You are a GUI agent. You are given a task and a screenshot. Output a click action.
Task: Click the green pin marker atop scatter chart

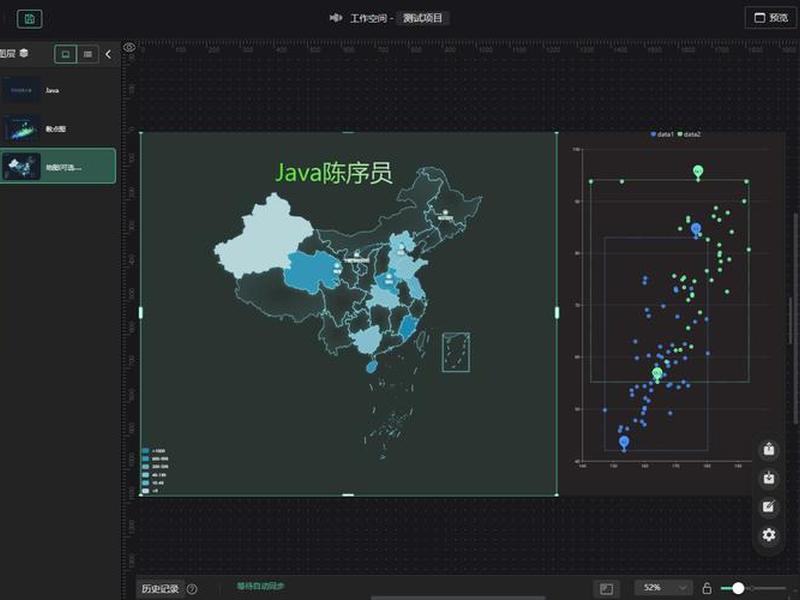pos(698,172)
